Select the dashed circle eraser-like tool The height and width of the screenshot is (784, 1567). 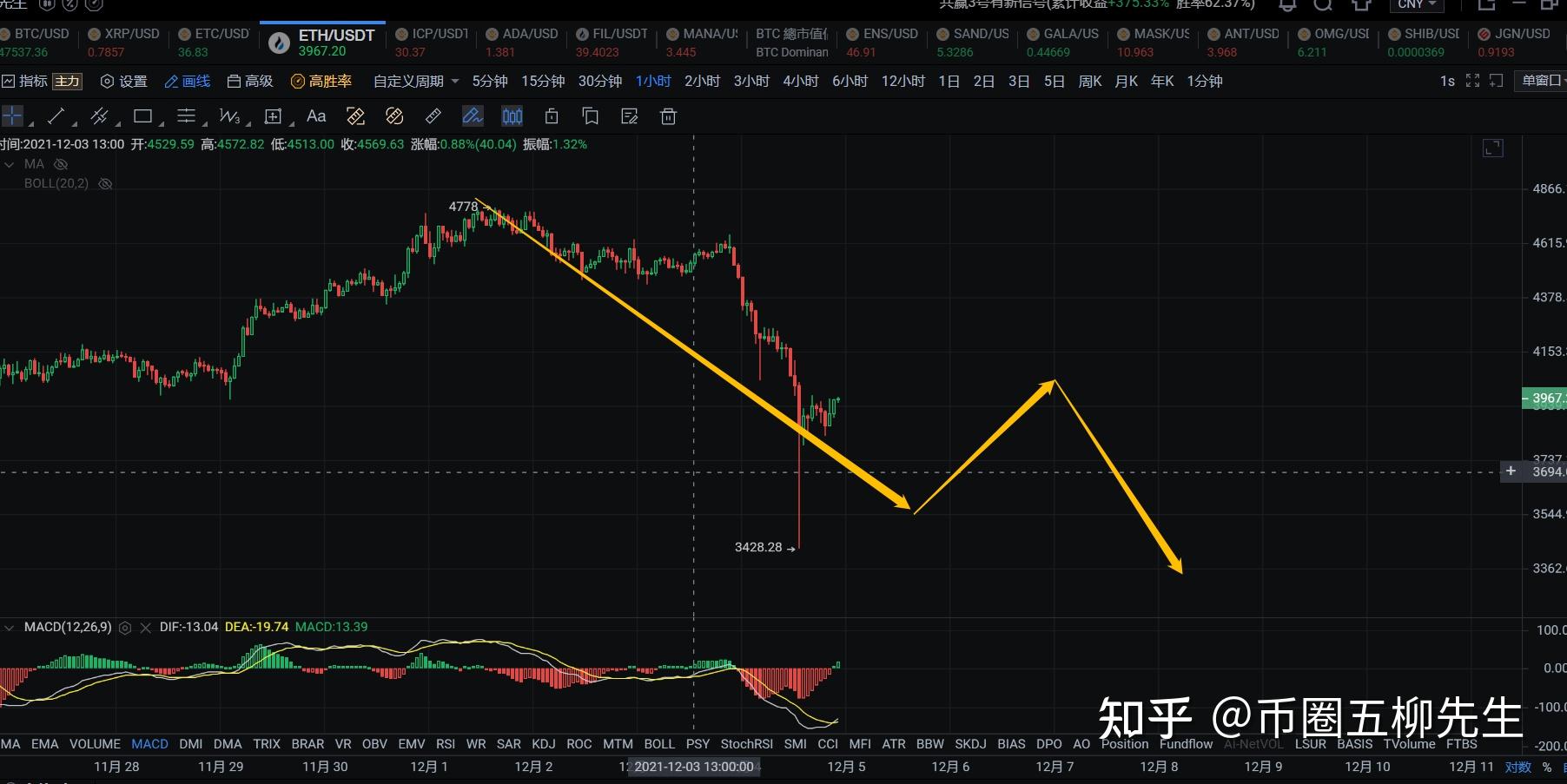click(394, 115)
